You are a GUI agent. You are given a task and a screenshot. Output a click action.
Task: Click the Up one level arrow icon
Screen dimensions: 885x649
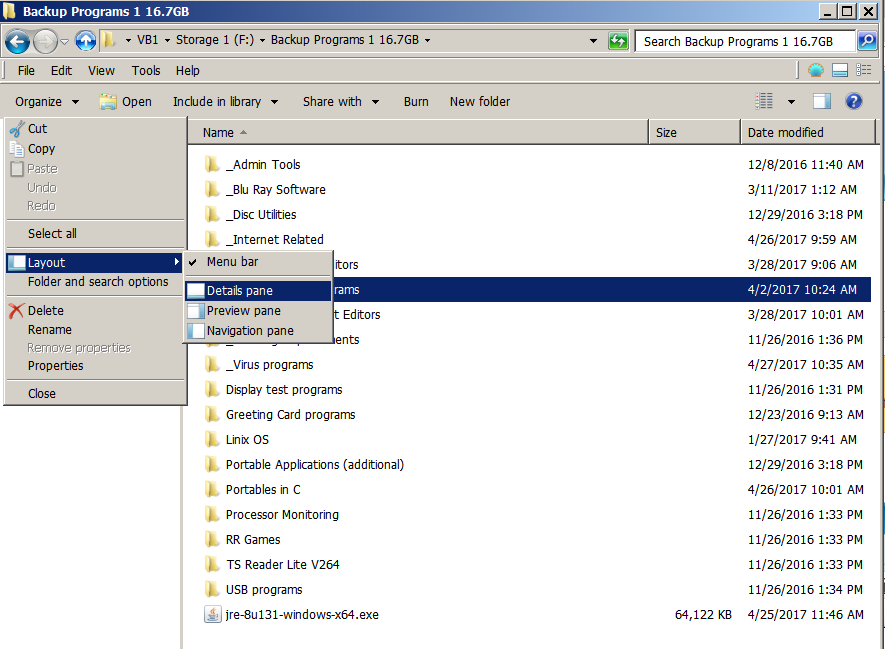[x=86, y=41]
